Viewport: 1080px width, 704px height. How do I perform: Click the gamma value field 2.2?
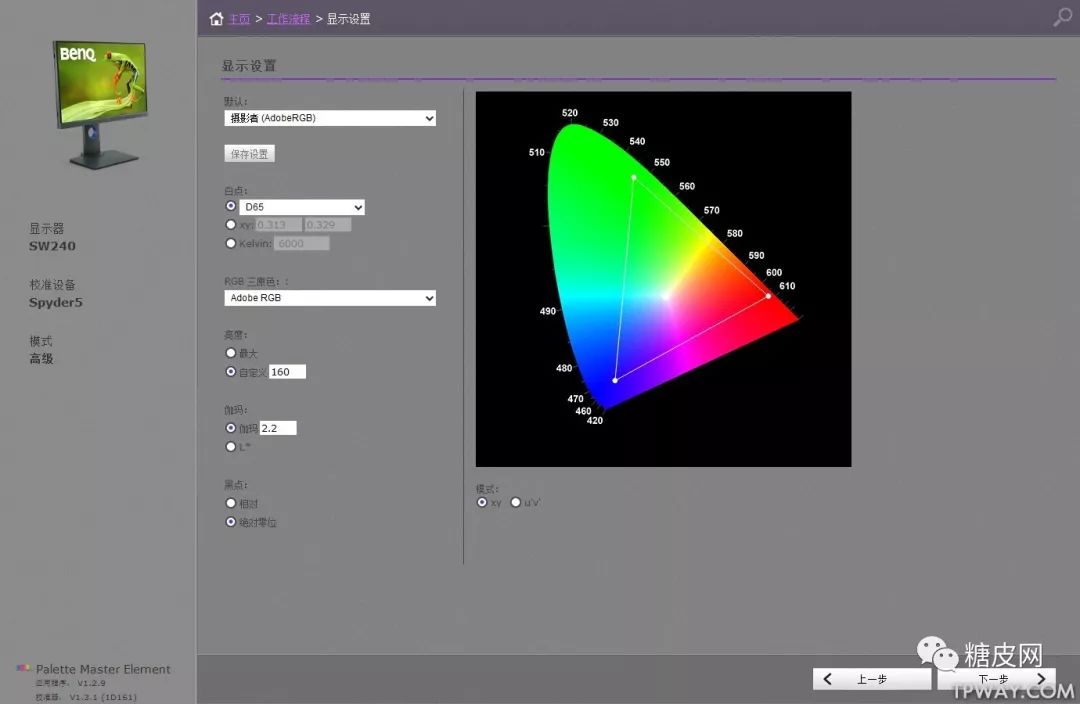click(x=278, y=428)
